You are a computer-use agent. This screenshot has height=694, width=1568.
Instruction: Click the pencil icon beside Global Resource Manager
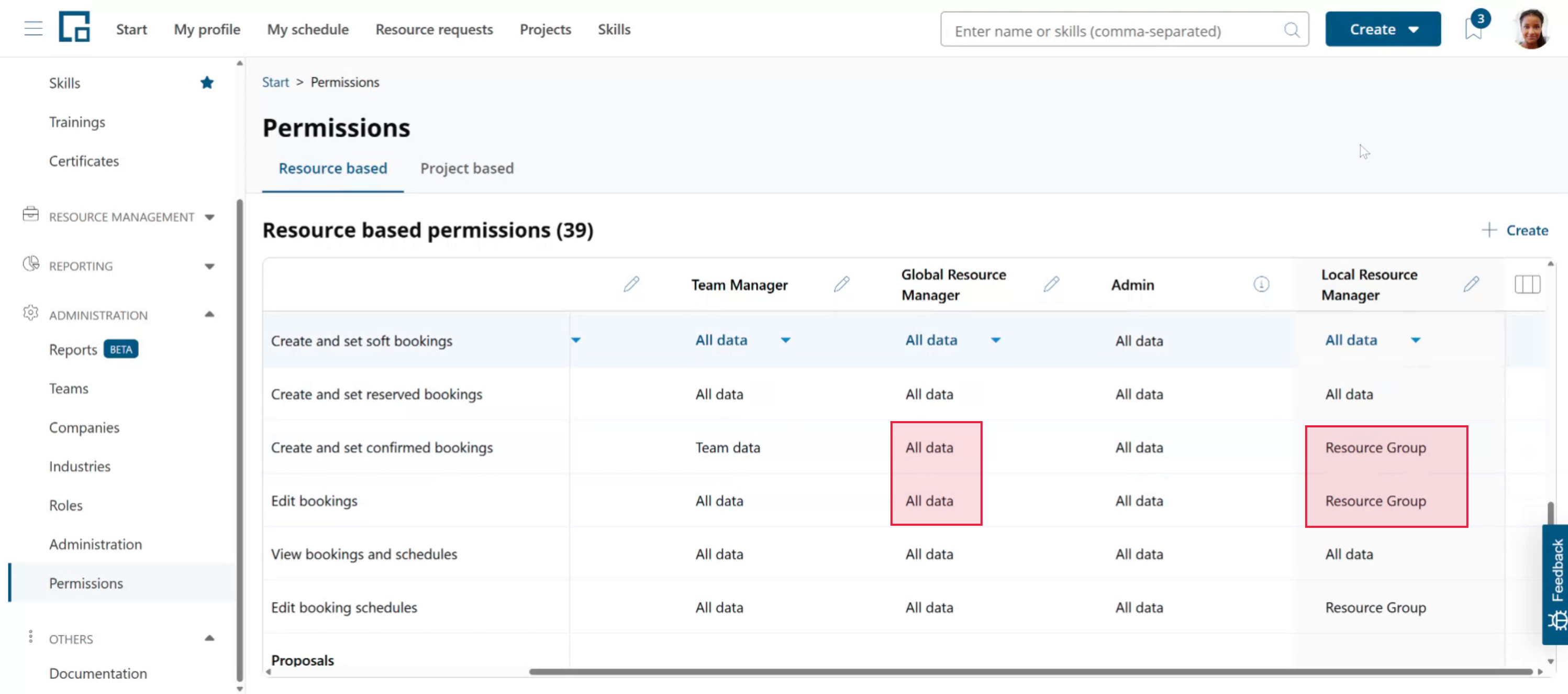1051,284
